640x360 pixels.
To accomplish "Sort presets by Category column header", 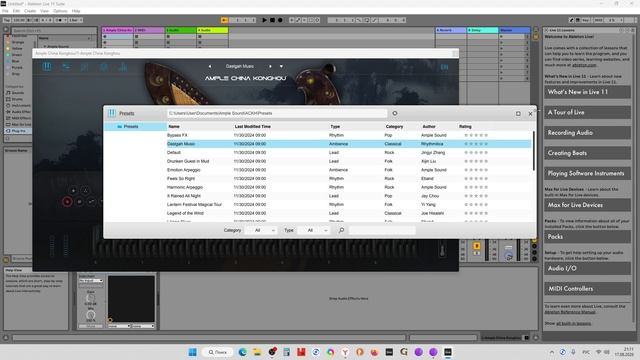I will point(394,127).
